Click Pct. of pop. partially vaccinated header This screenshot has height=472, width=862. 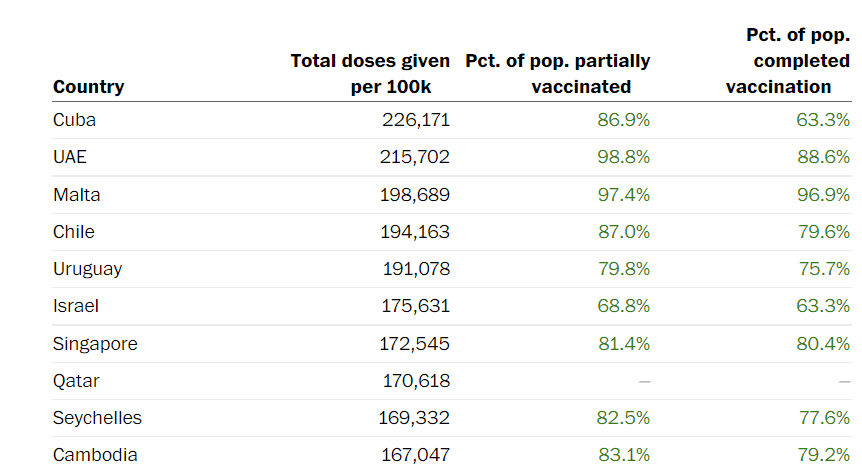[558, 74]
